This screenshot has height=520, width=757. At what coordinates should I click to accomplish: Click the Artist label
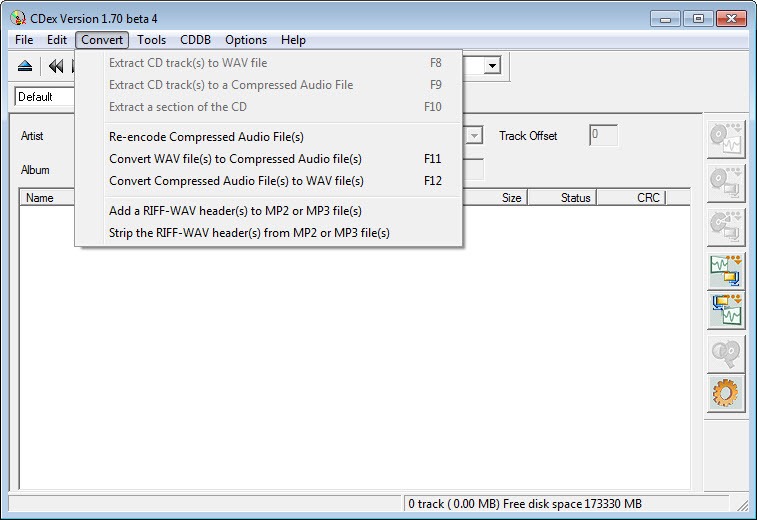[x=32, y=136]
